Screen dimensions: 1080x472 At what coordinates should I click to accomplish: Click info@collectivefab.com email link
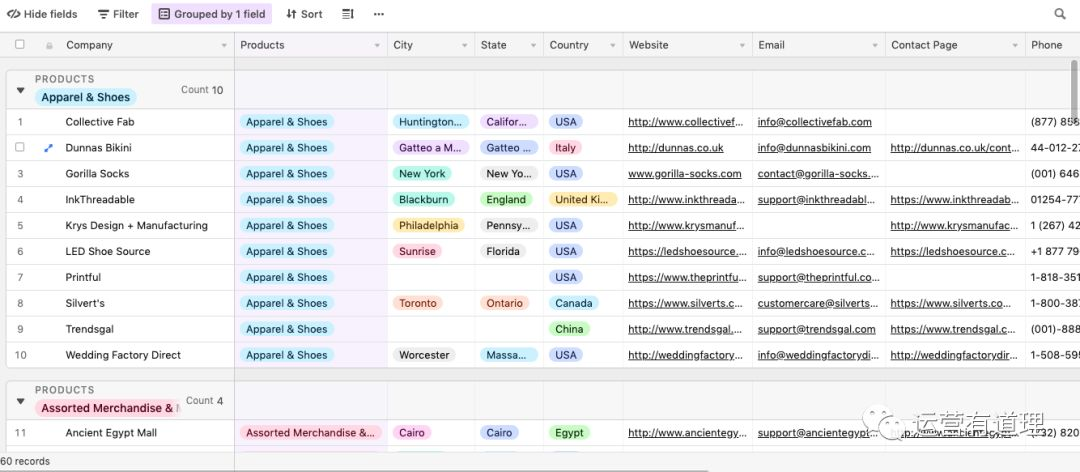(815, 122)
